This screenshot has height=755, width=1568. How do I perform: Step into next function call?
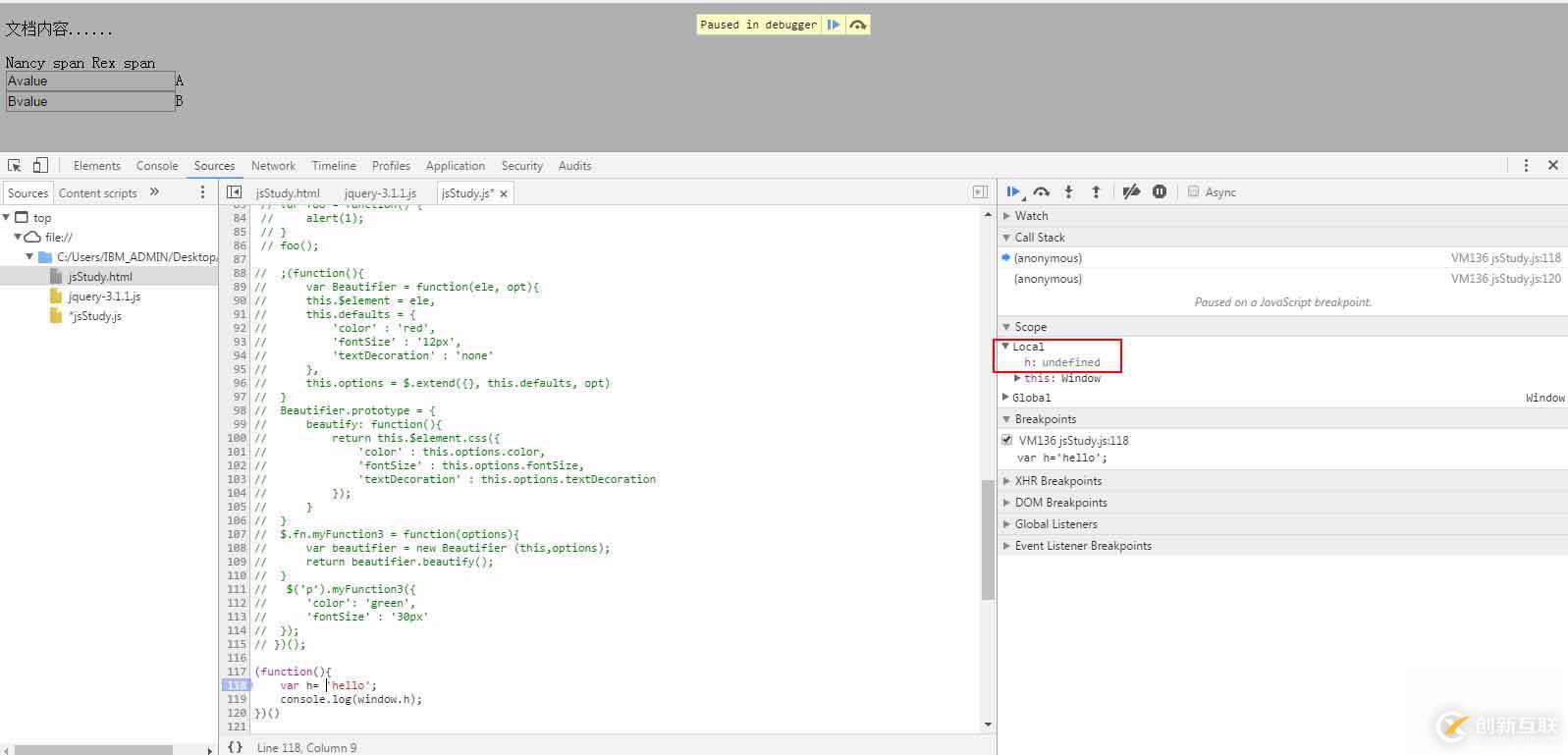pos(1069,192)
